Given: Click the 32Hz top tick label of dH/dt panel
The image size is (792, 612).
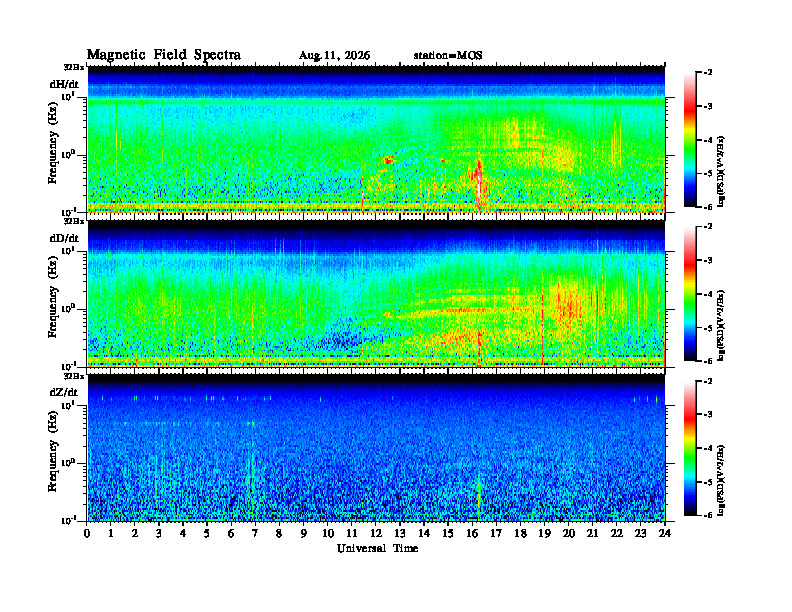Looking at the screenshot, I should pos(74,67).
